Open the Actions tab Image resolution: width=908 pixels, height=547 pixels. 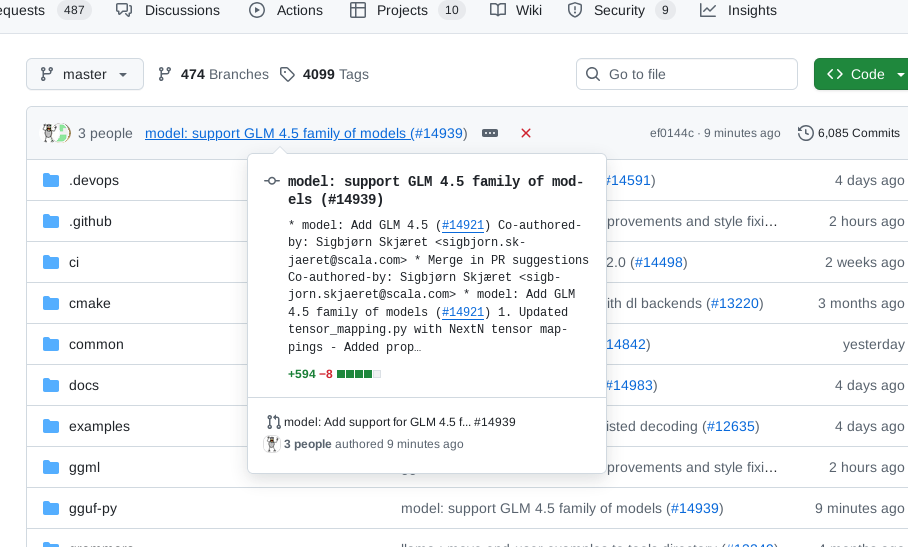[286, 10]
